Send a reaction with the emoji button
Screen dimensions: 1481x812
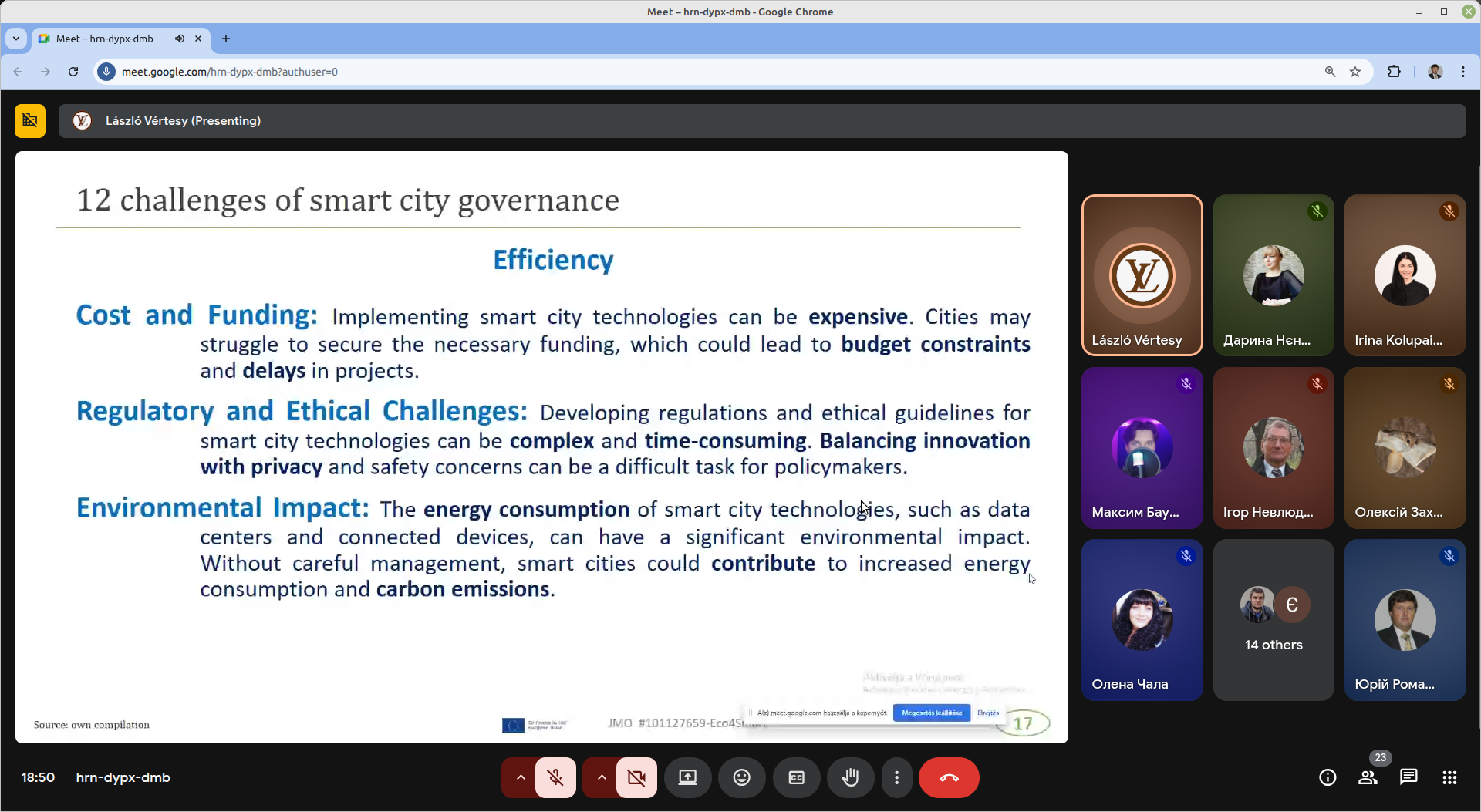coord(741,777)
